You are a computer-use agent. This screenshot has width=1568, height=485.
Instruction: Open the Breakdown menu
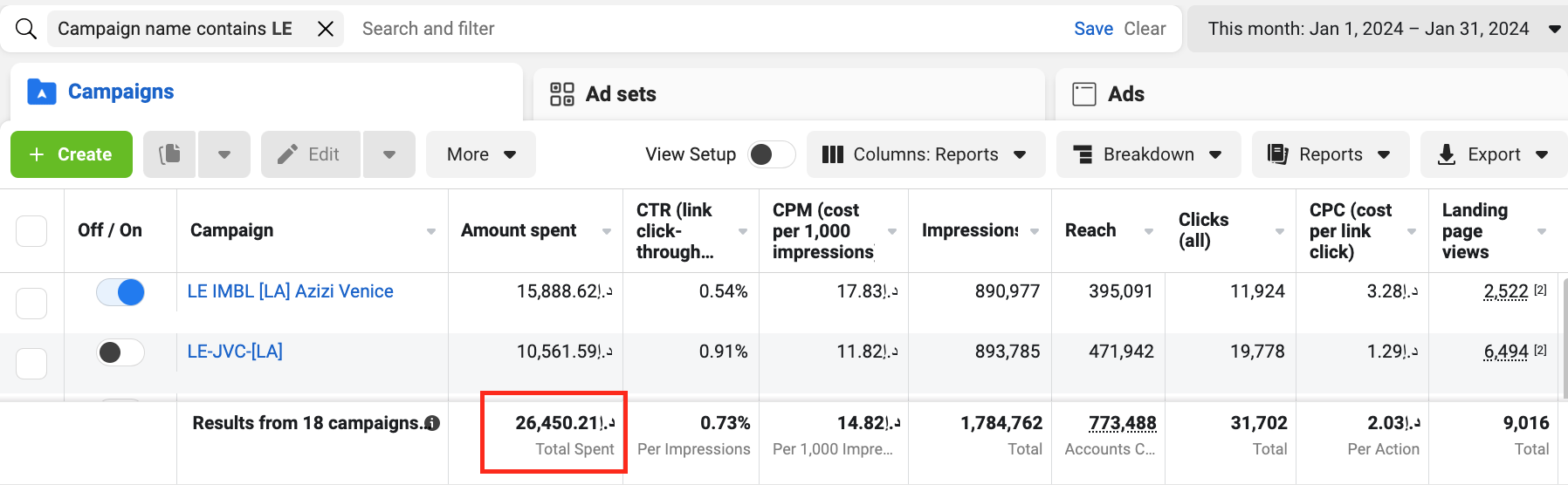coord(1147,154)
